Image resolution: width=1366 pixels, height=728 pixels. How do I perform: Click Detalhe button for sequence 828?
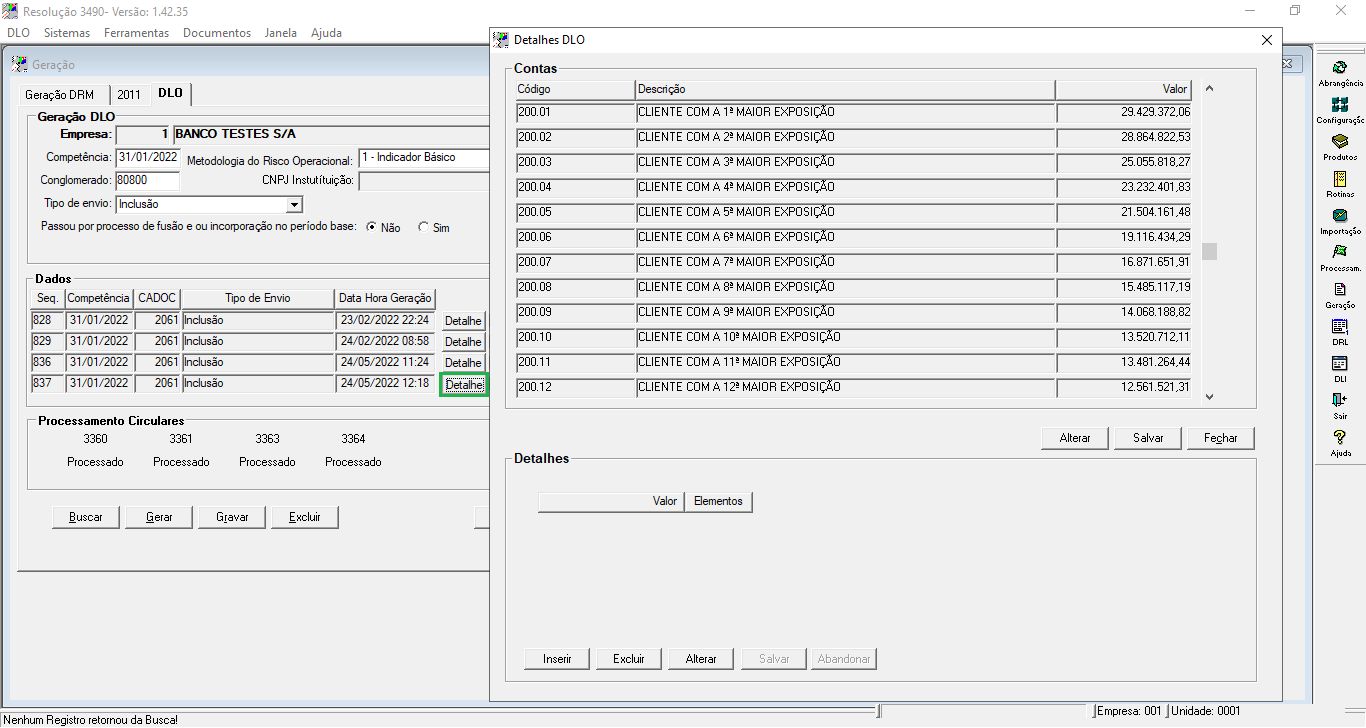[463, 322]
